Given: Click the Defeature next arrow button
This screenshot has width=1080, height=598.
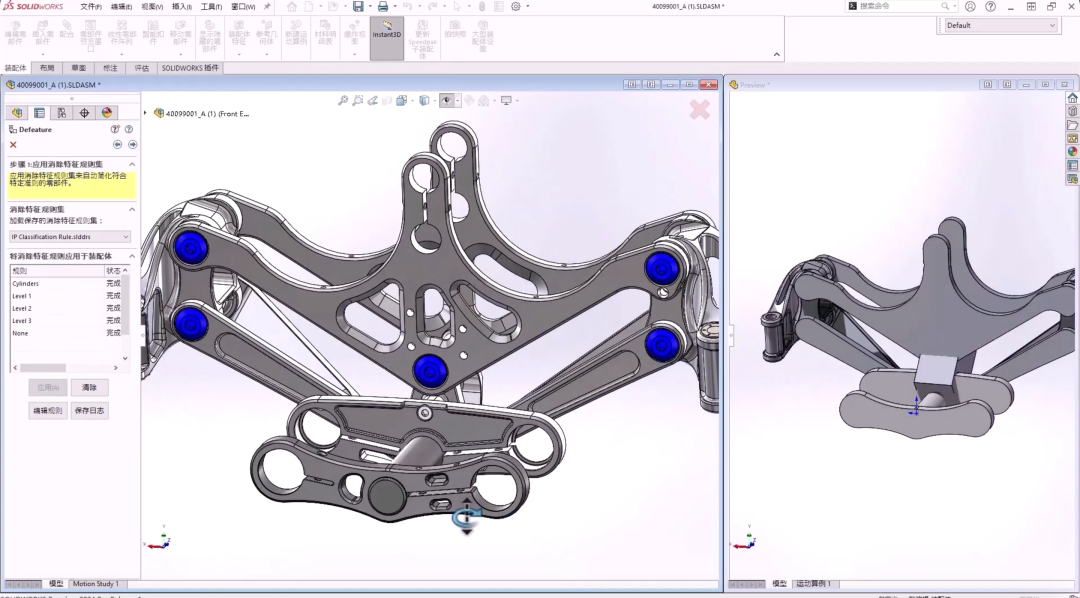Looking at the screenshot, I should [x=132, y=145].
